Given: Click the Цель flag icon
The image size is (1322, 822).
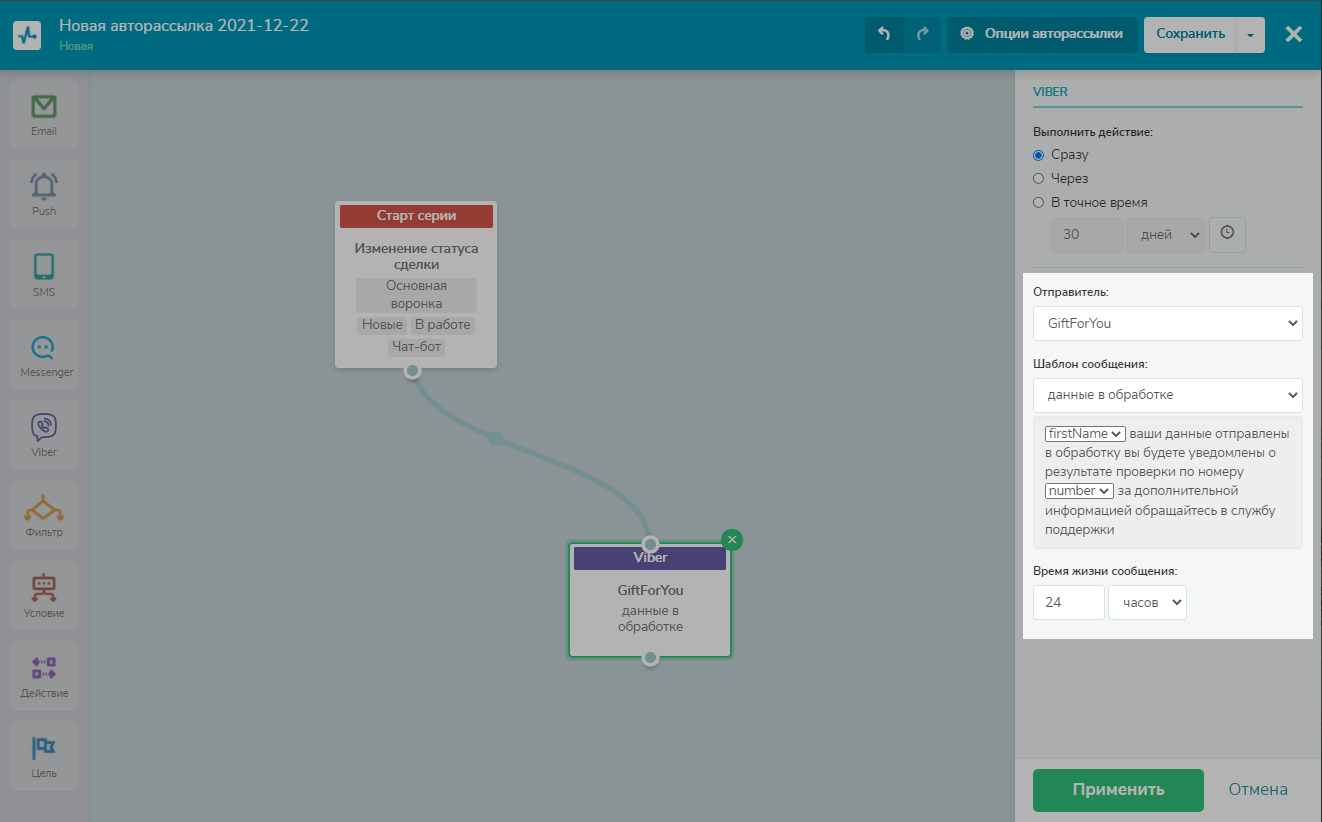Looking at the screenshot, I should (44, 756).
